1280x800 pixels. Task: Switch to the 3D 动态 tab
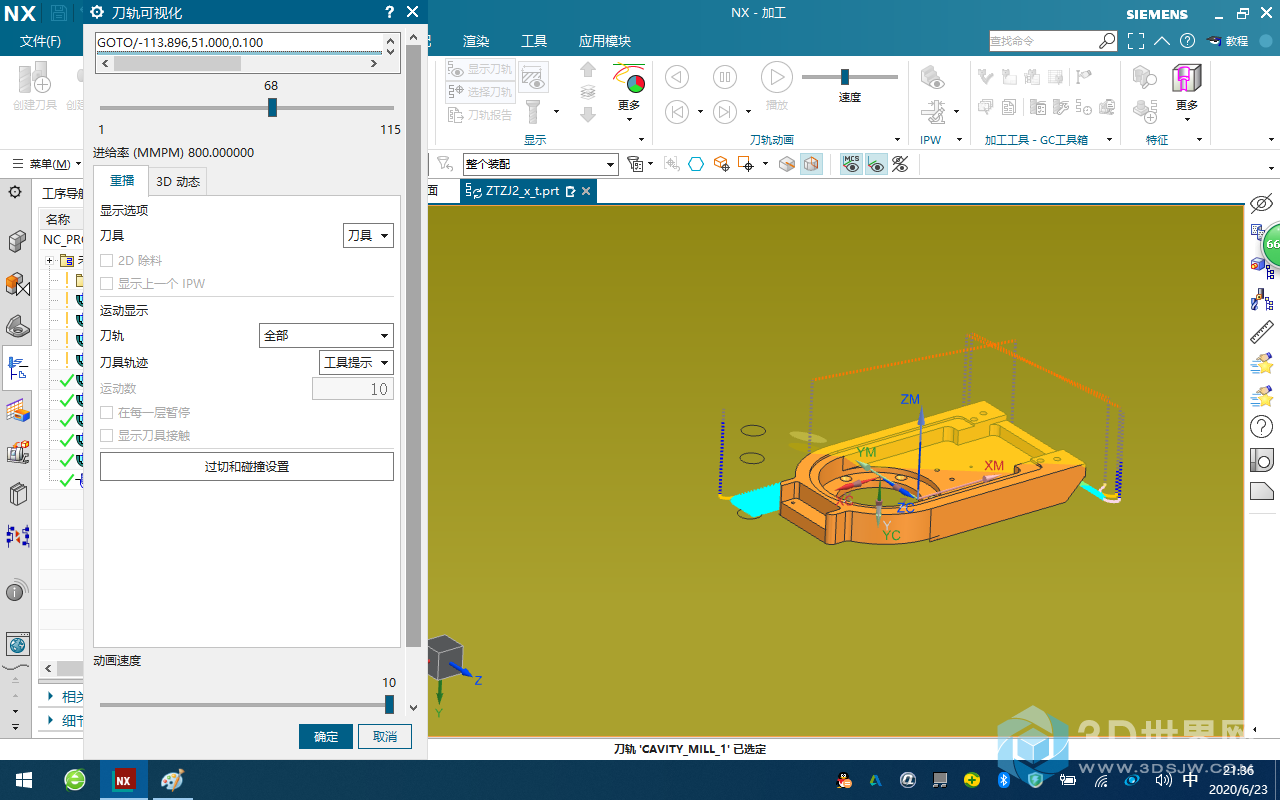click(x=178, y=181)
